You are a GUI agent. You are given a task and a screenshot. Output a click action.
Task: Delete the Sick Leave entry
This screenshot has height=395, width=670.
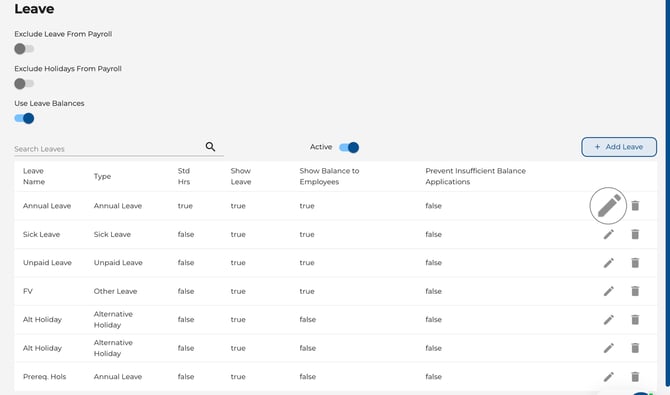tap(635, 234)
